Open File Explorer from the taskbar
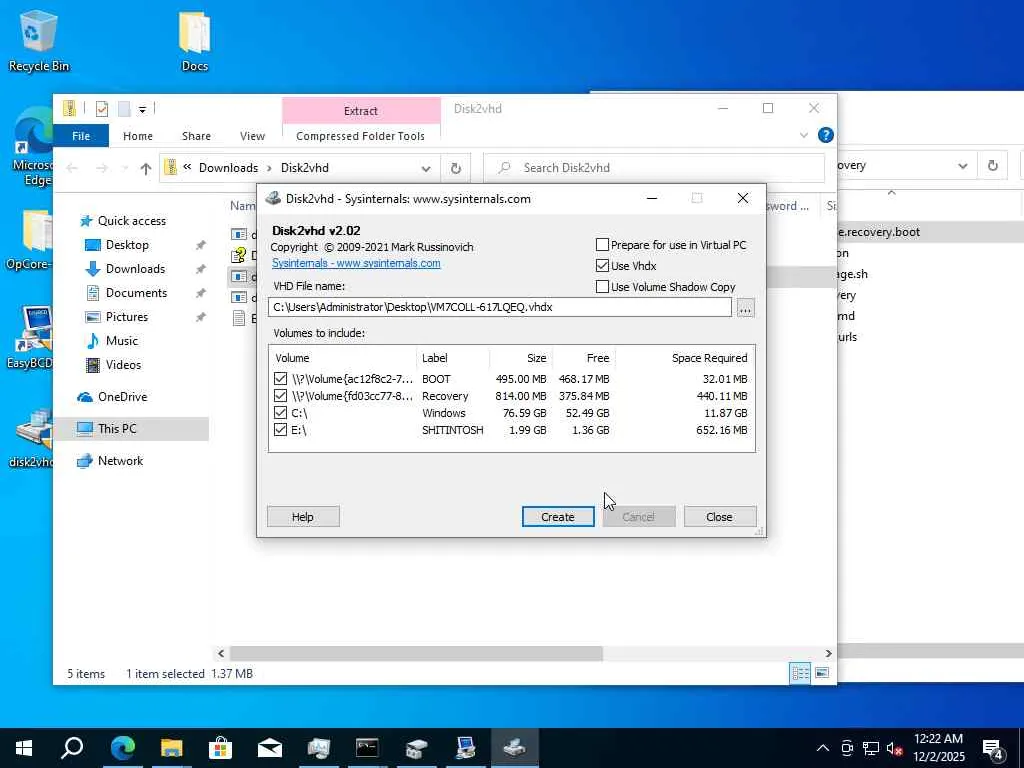Image resolution: width=1024 pixels, height=768 pixels. point(171,748)
